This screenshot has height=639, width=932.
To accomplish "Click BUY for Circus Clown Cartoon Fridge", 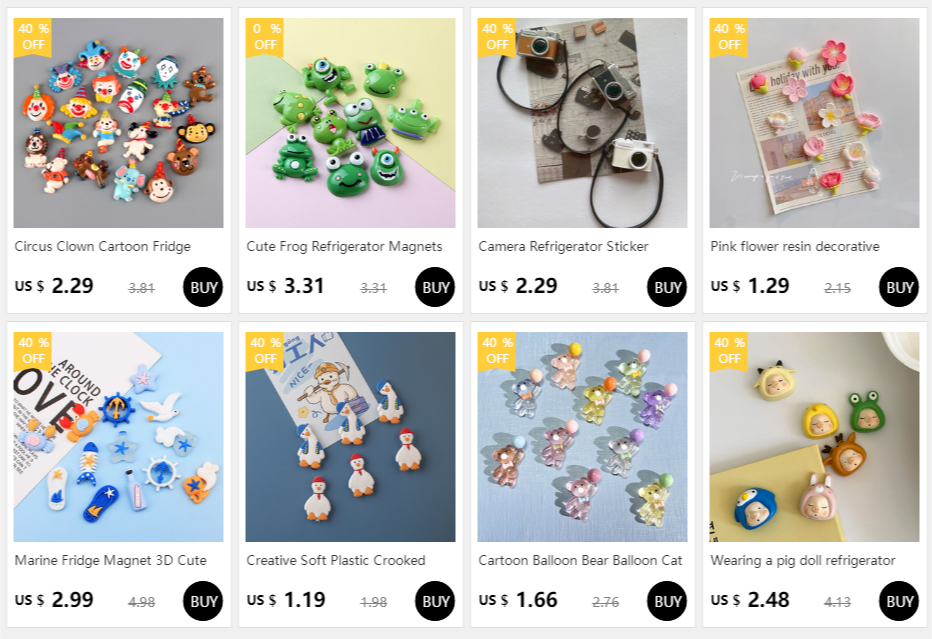I will 203,287.
